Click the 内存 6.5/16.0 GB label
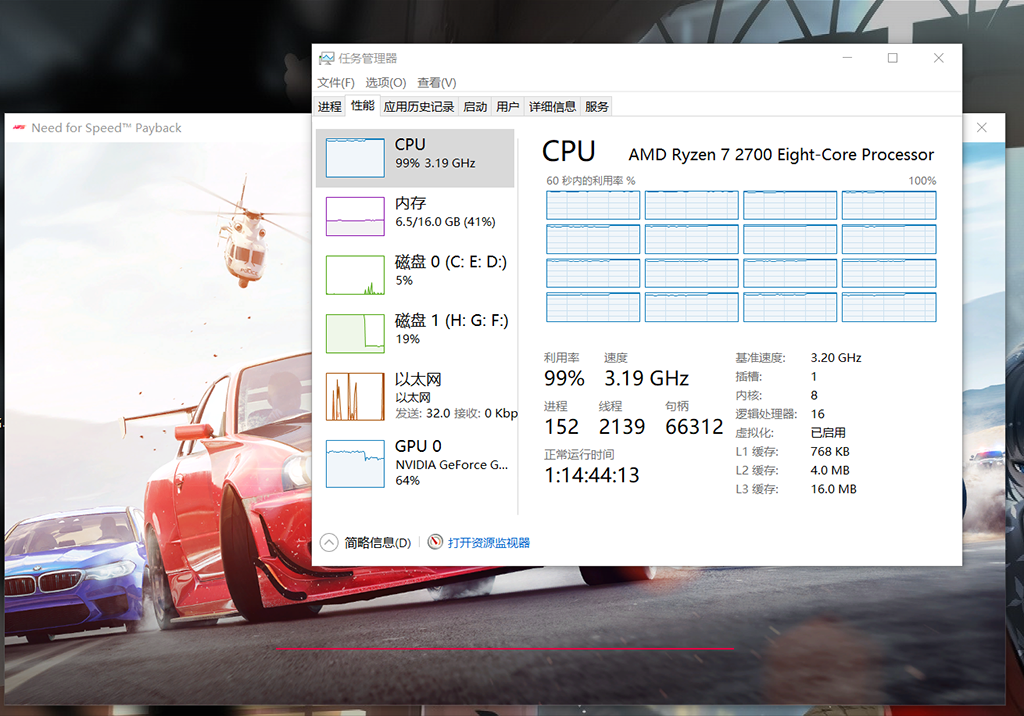Screen dimensions: 1024x716 coord(445,222)
